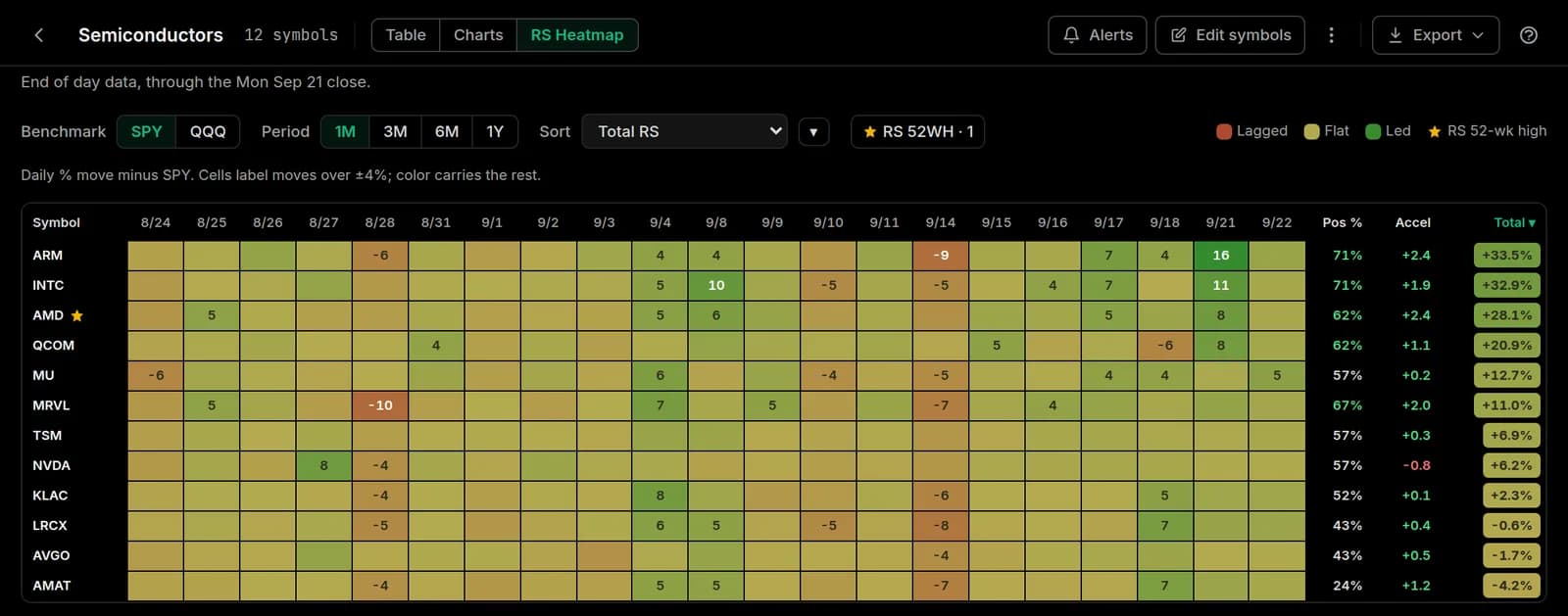Click the gold star next to AMD
Viewport: 1568px width, 616px height.
(x=76, y=315)
